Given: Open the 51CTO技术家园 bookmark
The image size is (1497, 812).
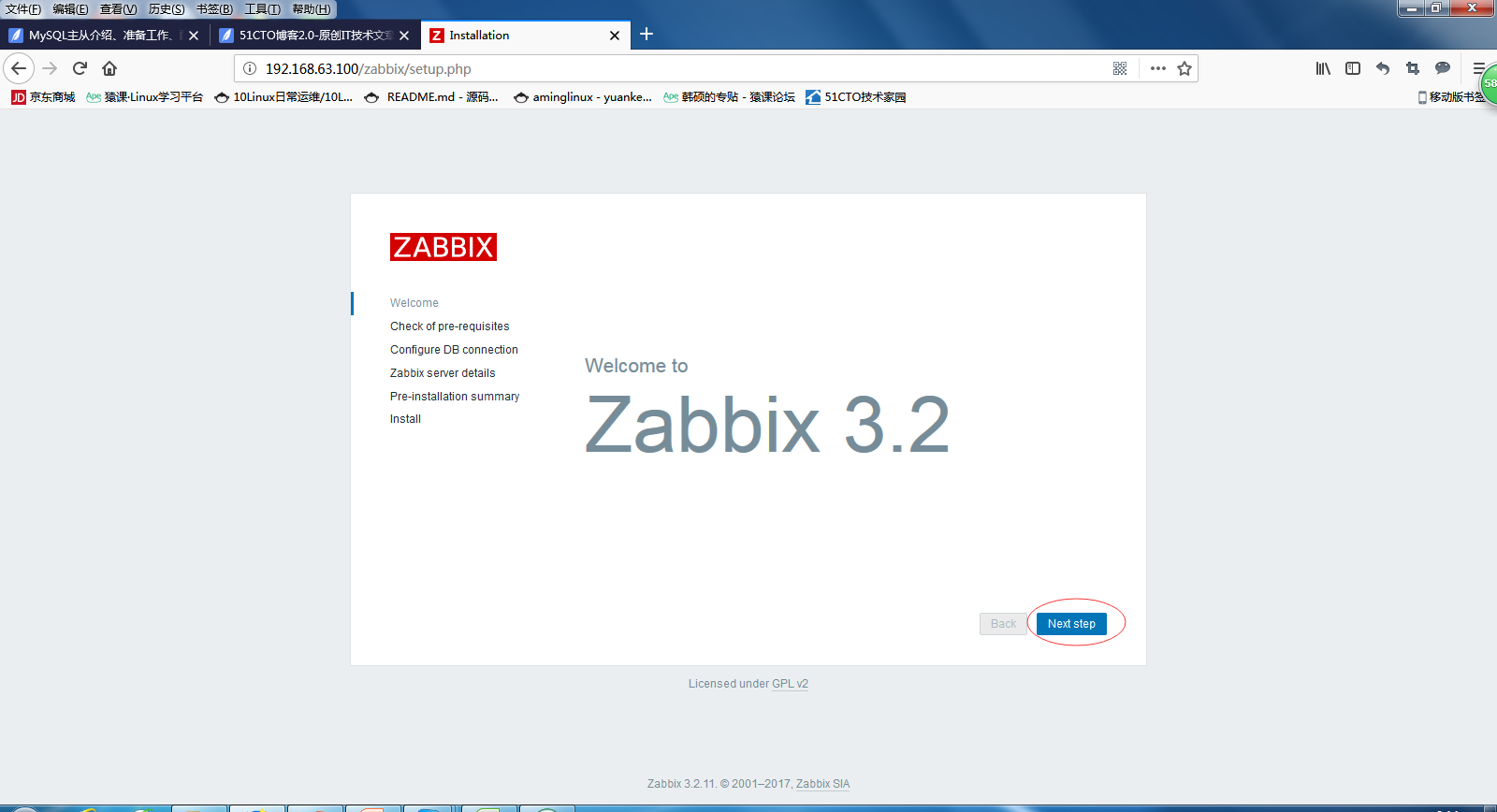Looking at the screenshot, I should click(x=856, y=97).
